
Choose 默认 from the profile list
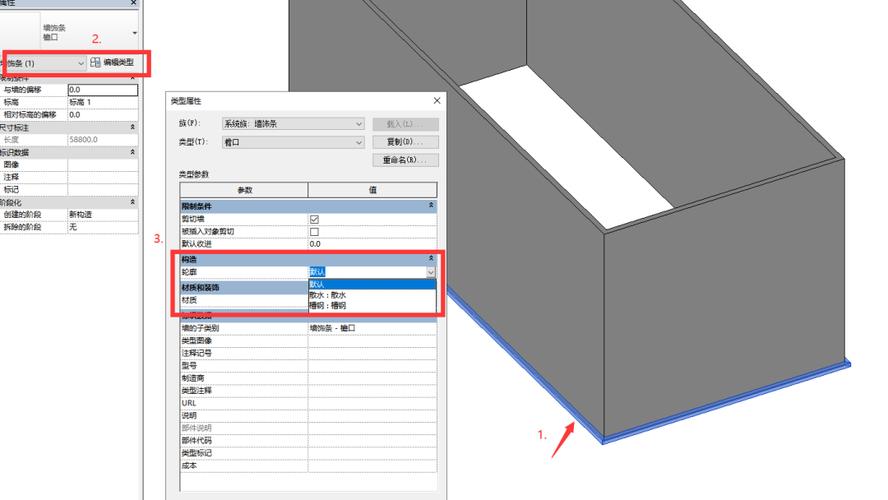372,284
